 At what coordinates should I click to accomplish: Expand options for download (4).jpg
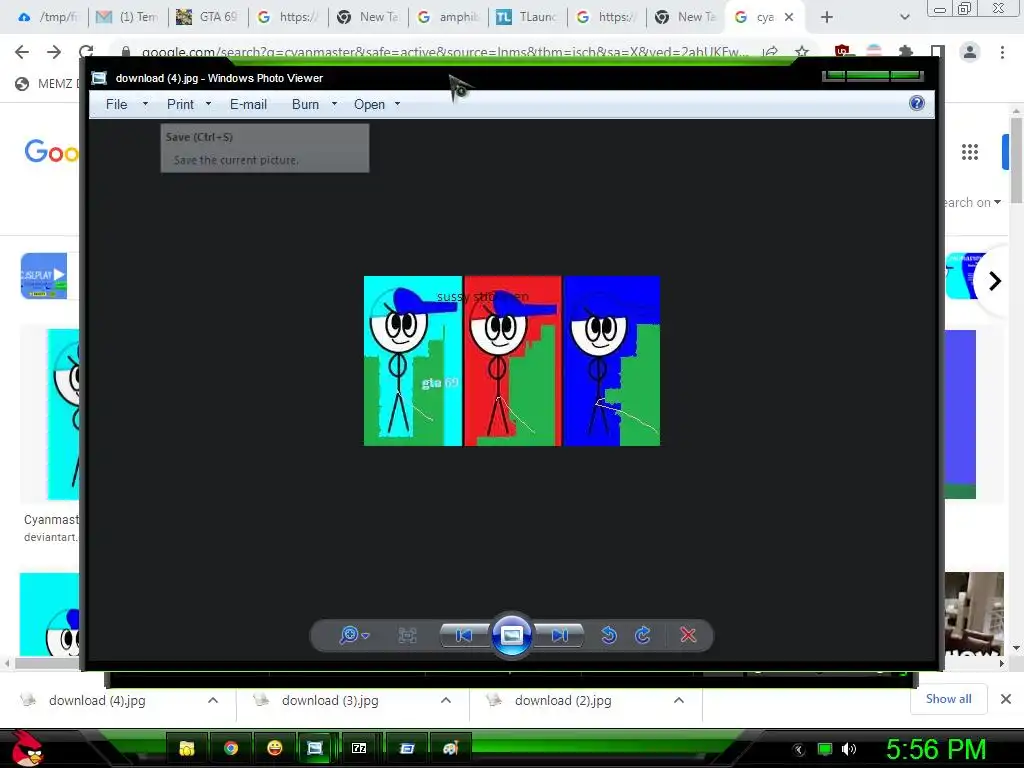[x=213, y=700]
